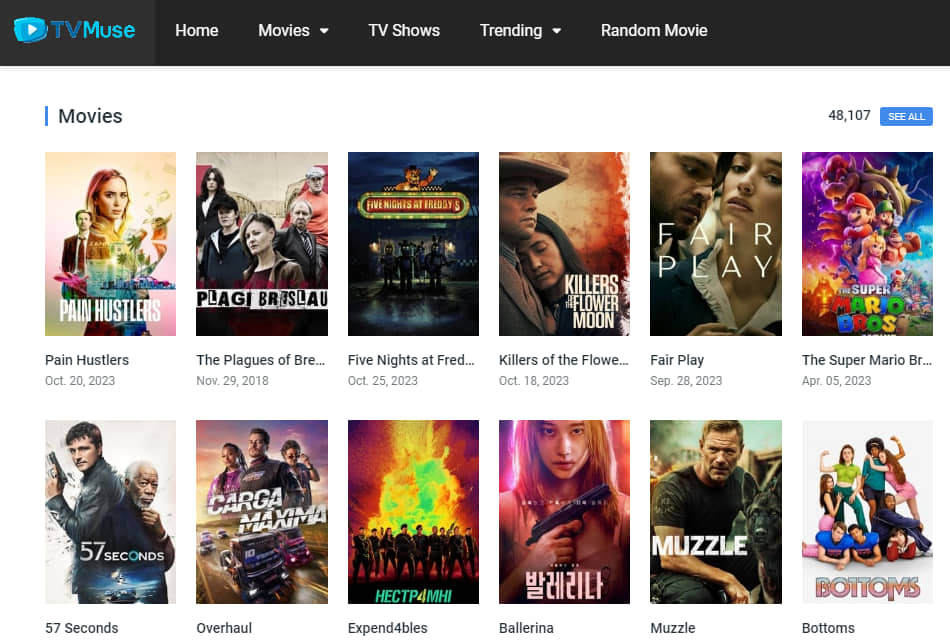Select the Oct. 18, 2023 date
Viewport: 950px width, 644px height.
coord(533,380)
